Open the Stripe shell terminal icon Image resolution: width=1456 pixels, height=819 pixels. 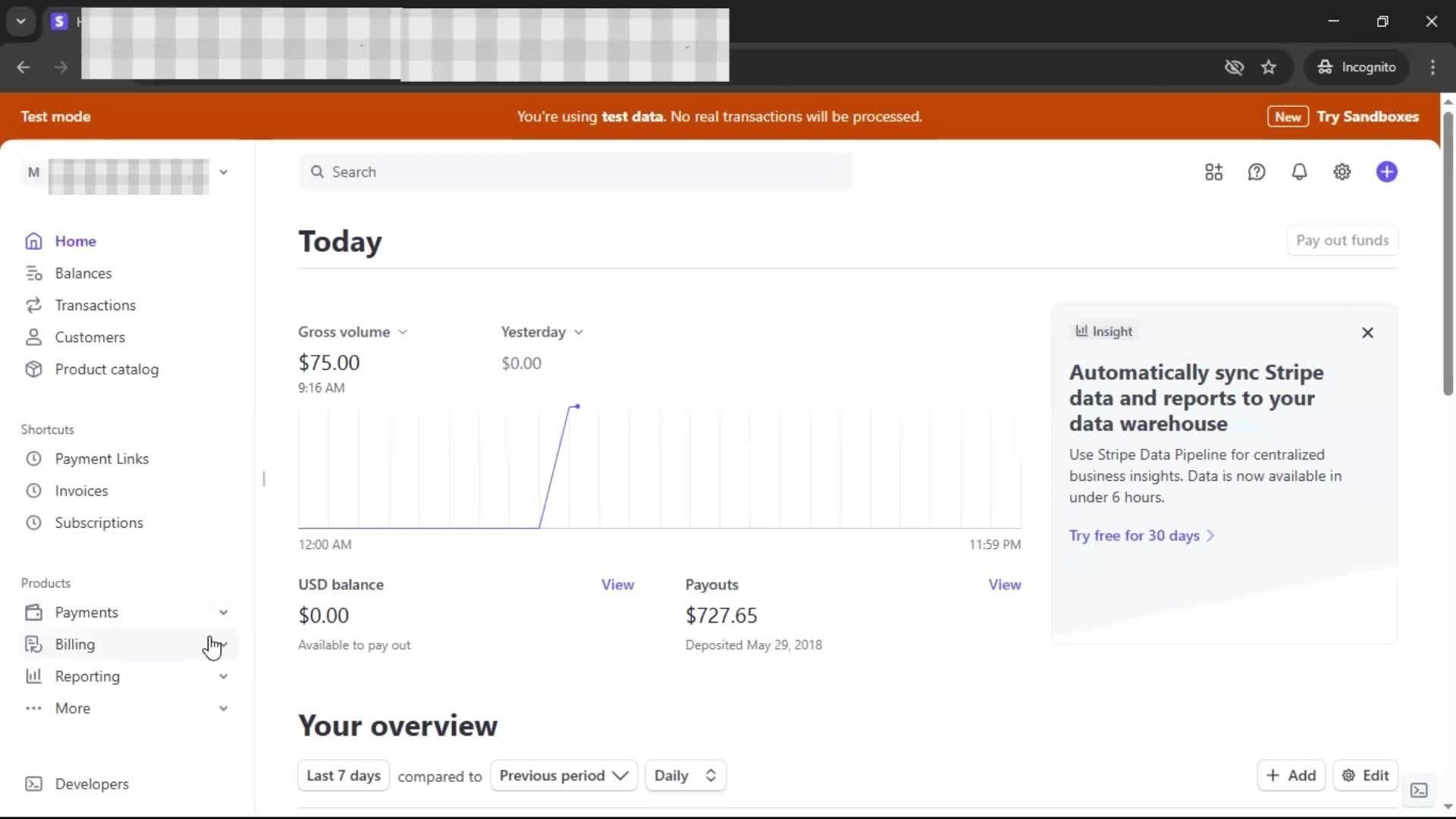(x=1419, y=790)
